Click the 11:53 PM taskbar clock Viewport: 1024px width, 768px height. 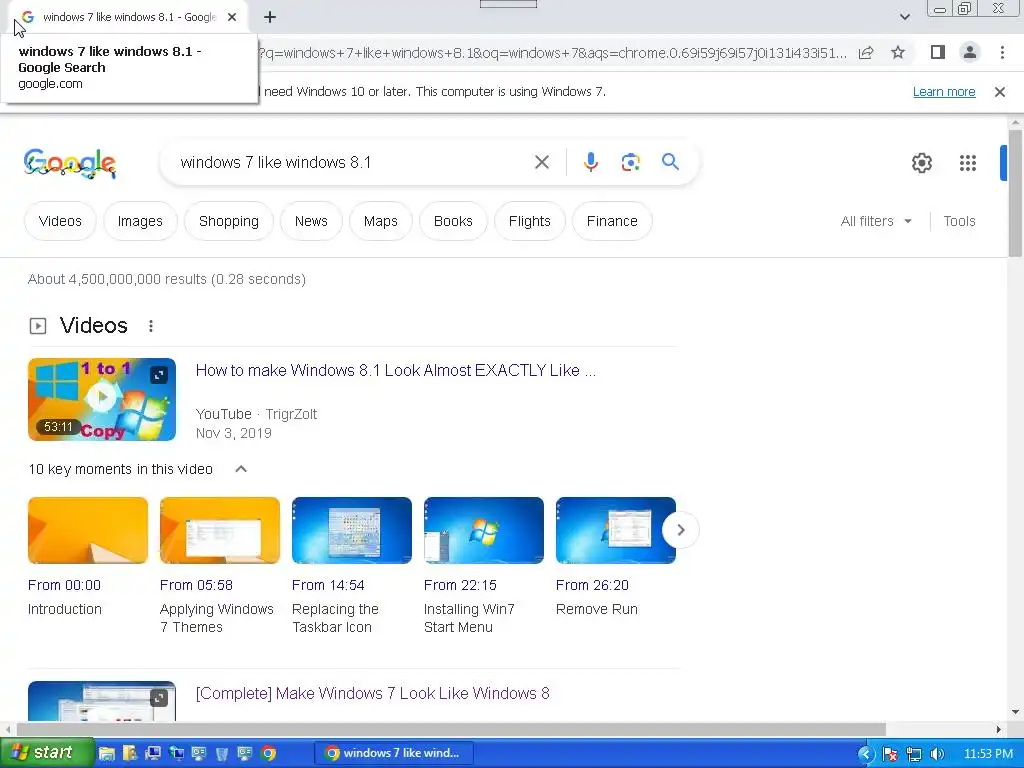point(988,754)
